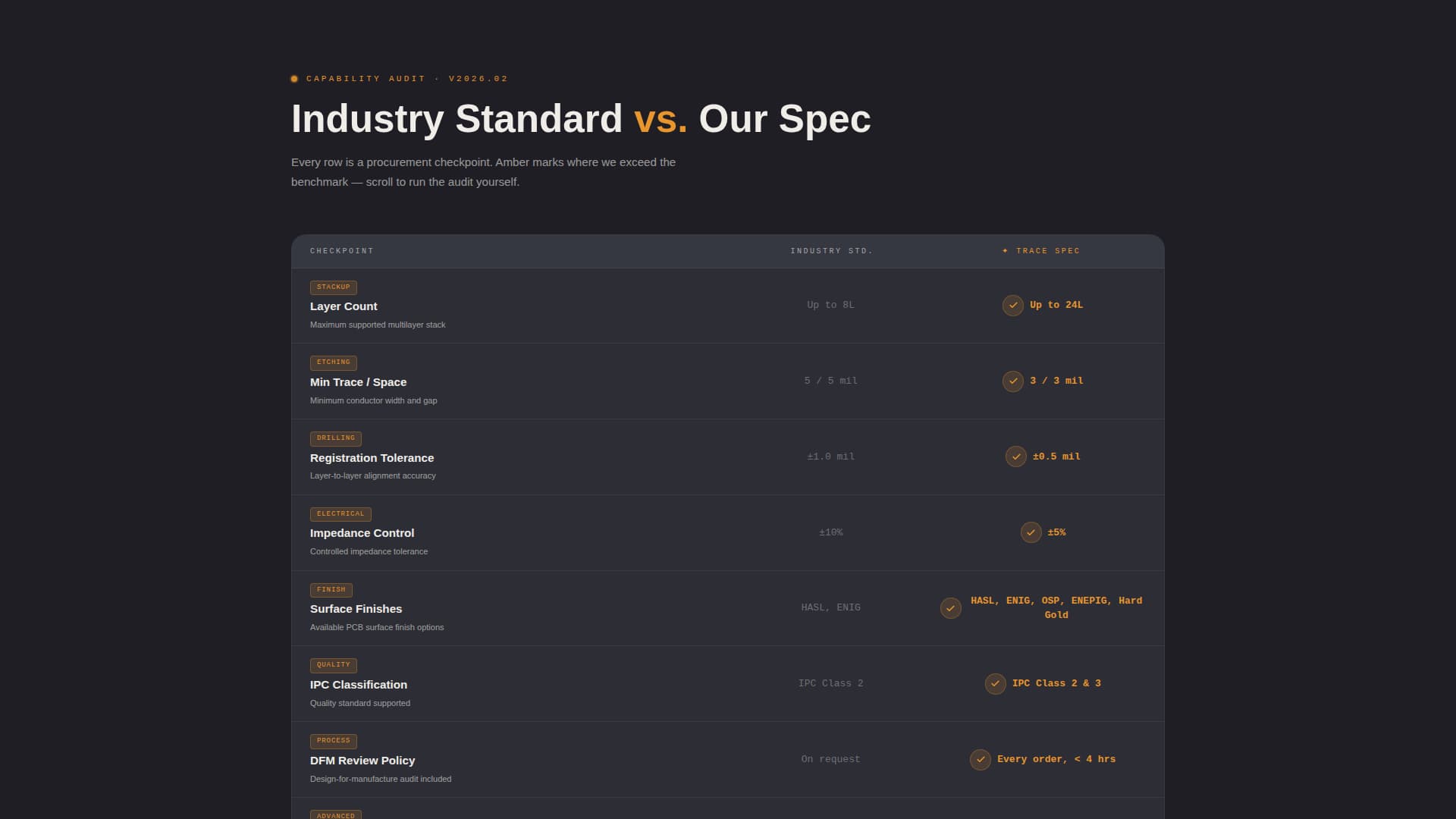Click the checkmark on the Surface Finishes row
The image size is (1456, 819).
click(951, 607)
